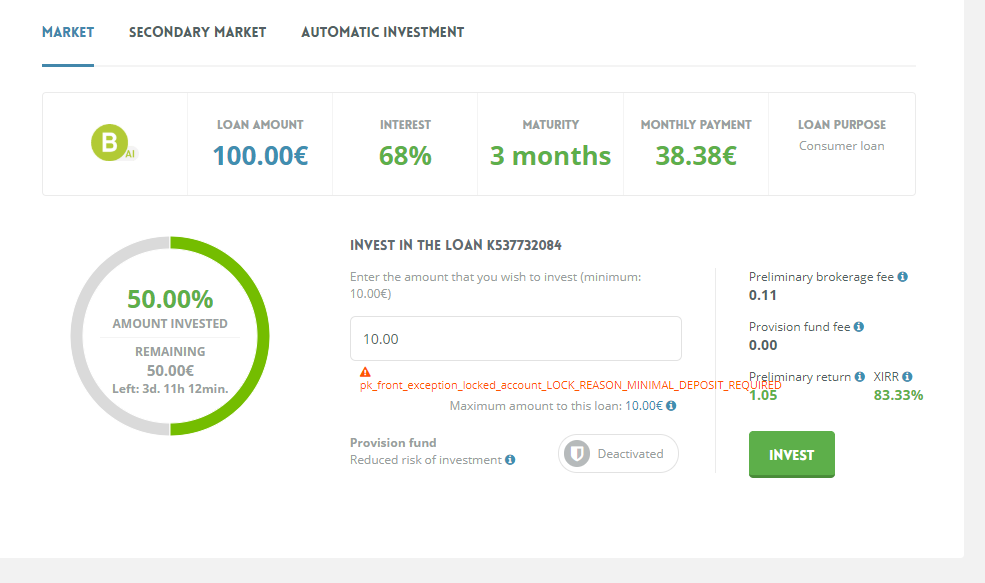The width and height of the screenshot is (985, 583).
Task: Click info icon beside Maximum amount to this loan
Action: 671,406
